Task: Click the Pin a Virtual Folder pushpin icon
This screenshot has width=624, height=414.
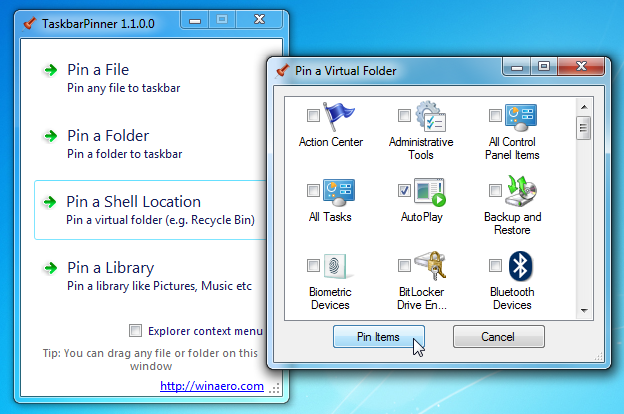Action: 282,70
